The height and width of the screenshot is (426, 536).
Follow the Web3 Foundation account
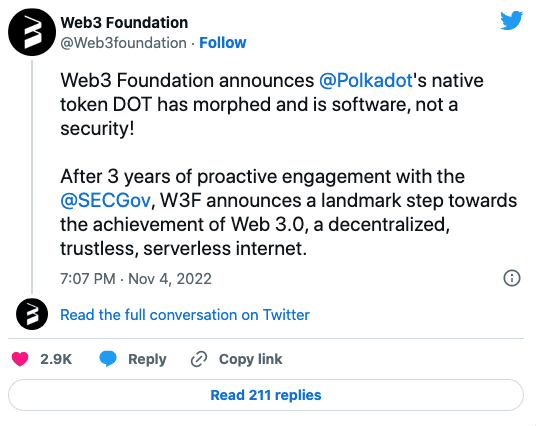point(223,43)
